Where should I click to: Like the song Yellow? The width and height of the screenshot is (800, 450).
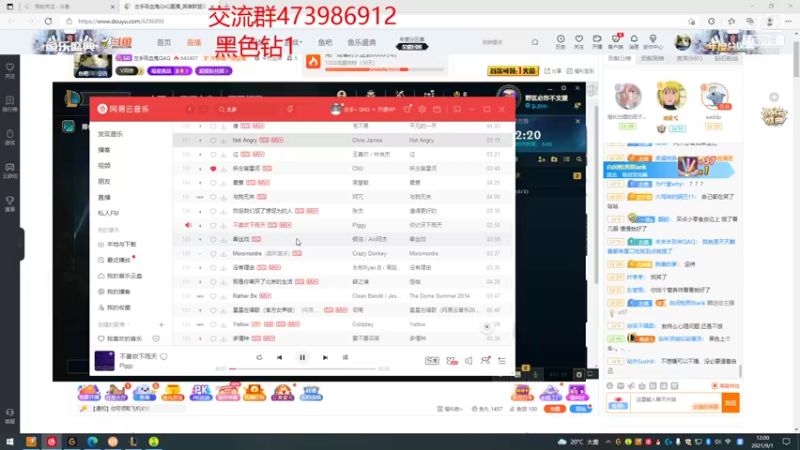213,324
